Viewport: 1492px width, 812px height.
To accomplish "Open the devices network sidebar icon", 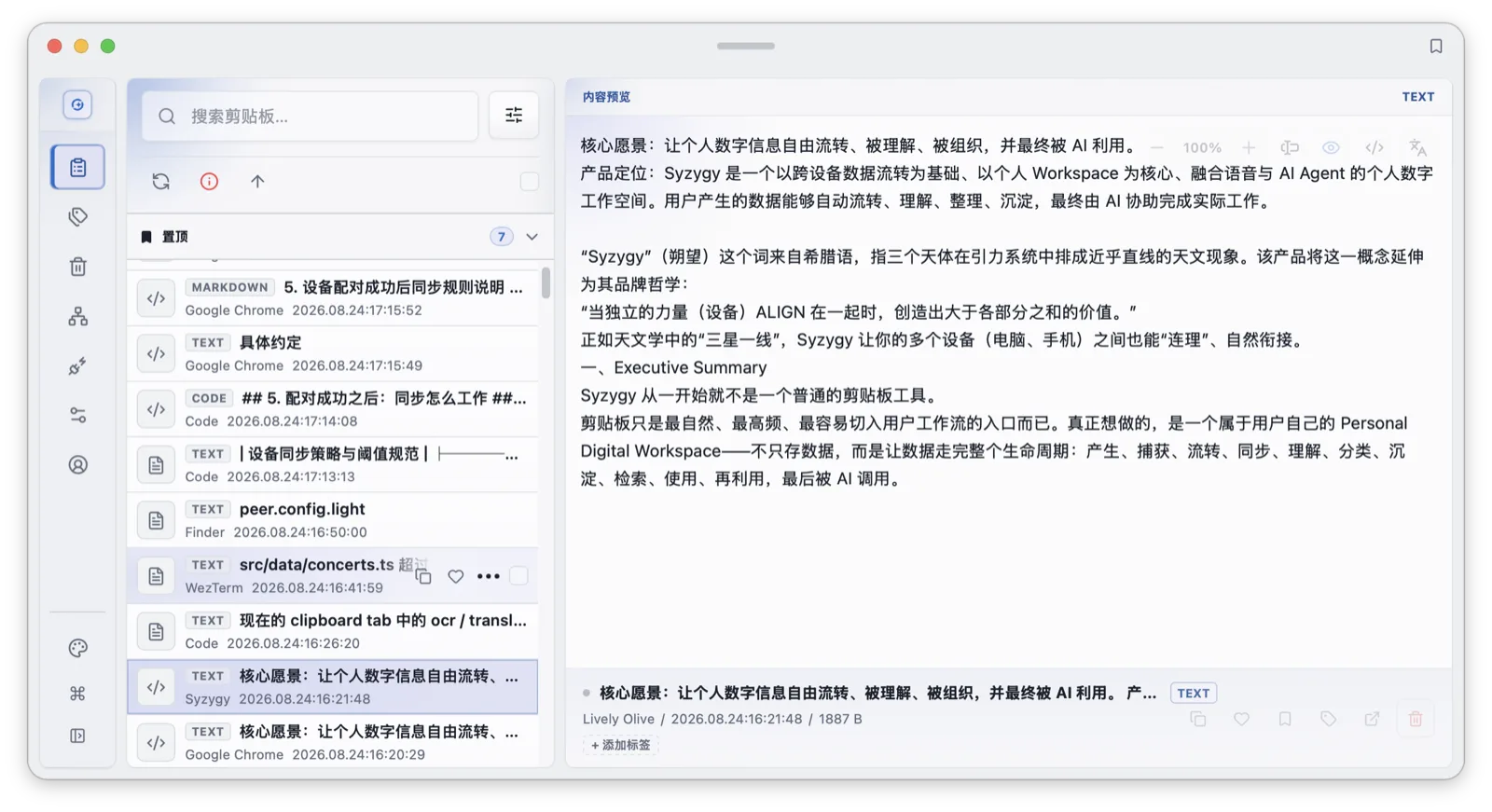I will [78, 317].
